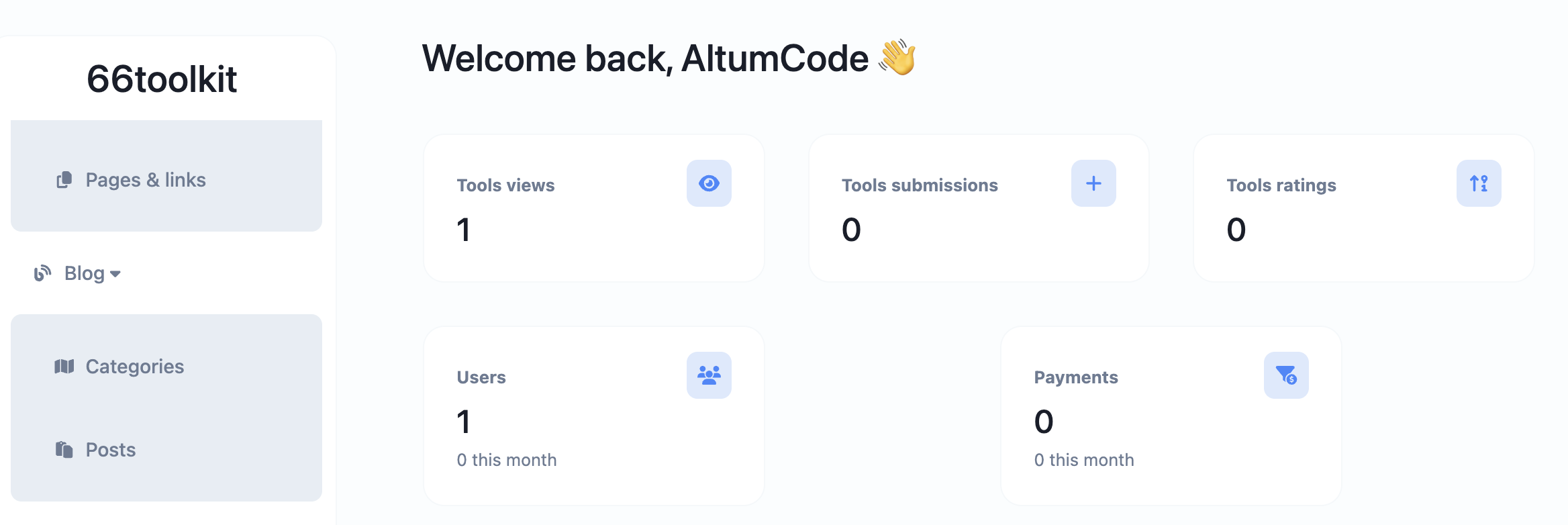
Task: Click the paste icon beside Posts
Action: pos(64,449)
